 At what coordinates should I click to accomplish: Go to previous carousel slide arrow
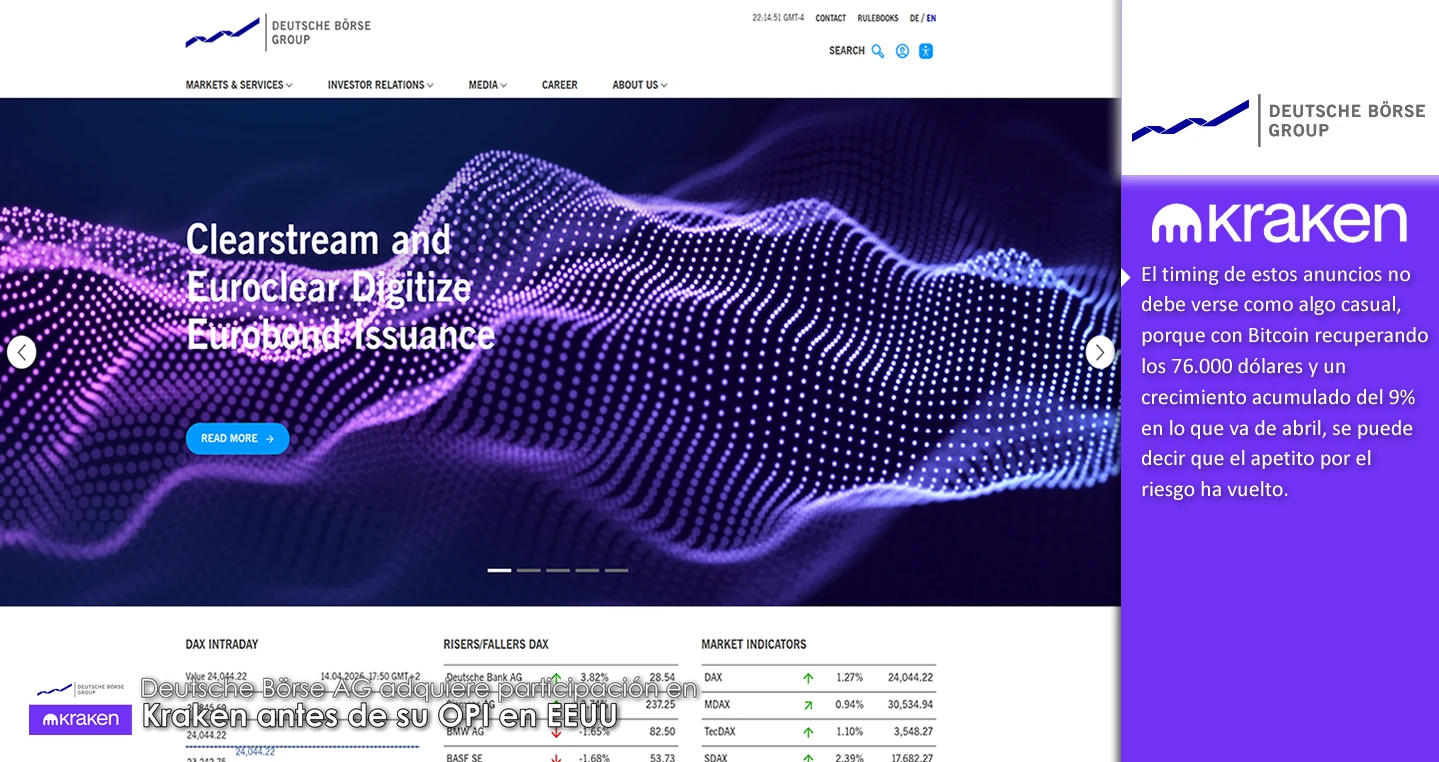(22, 352)
